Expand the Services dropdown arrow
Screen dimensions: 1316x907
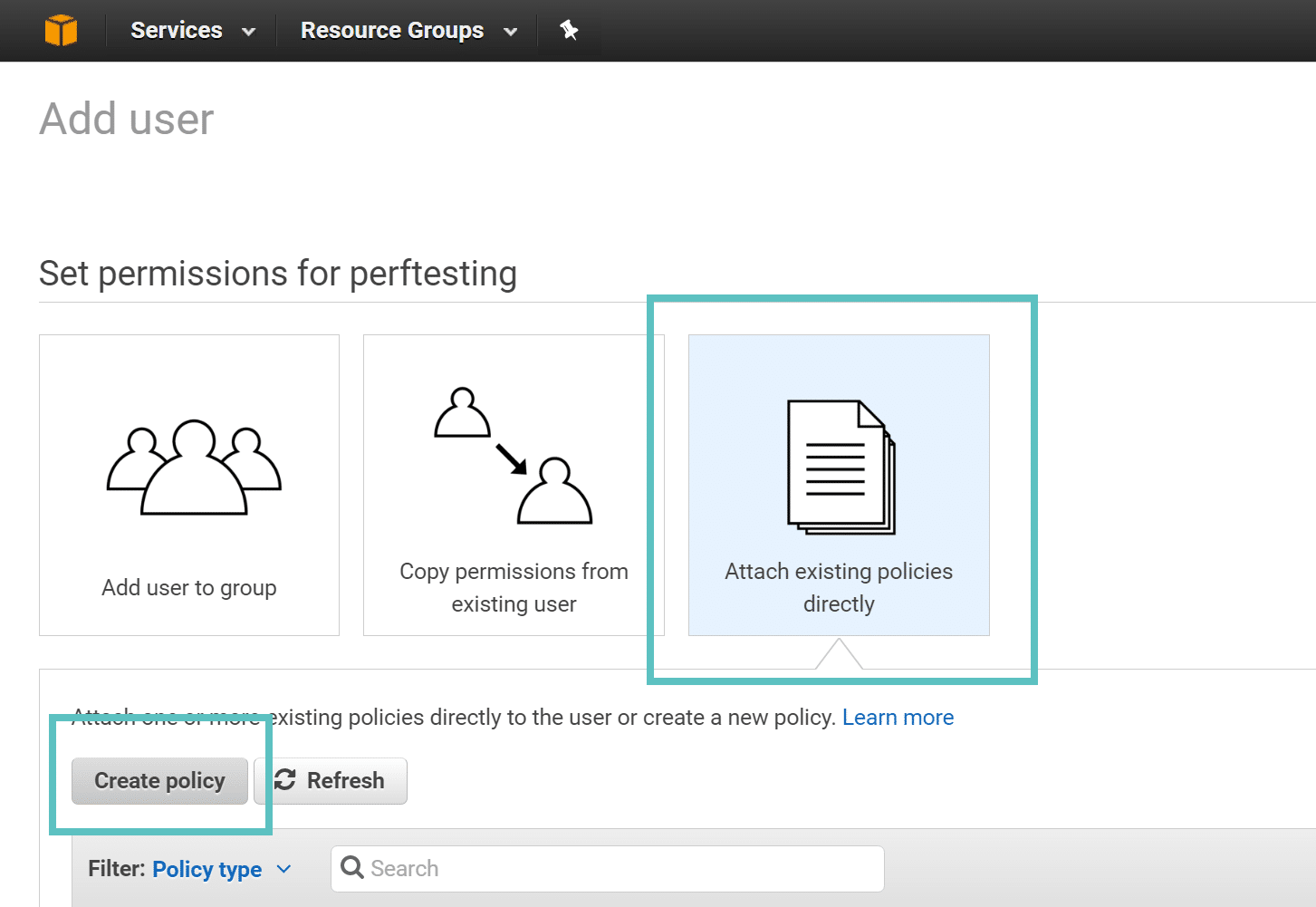(248, 31)
